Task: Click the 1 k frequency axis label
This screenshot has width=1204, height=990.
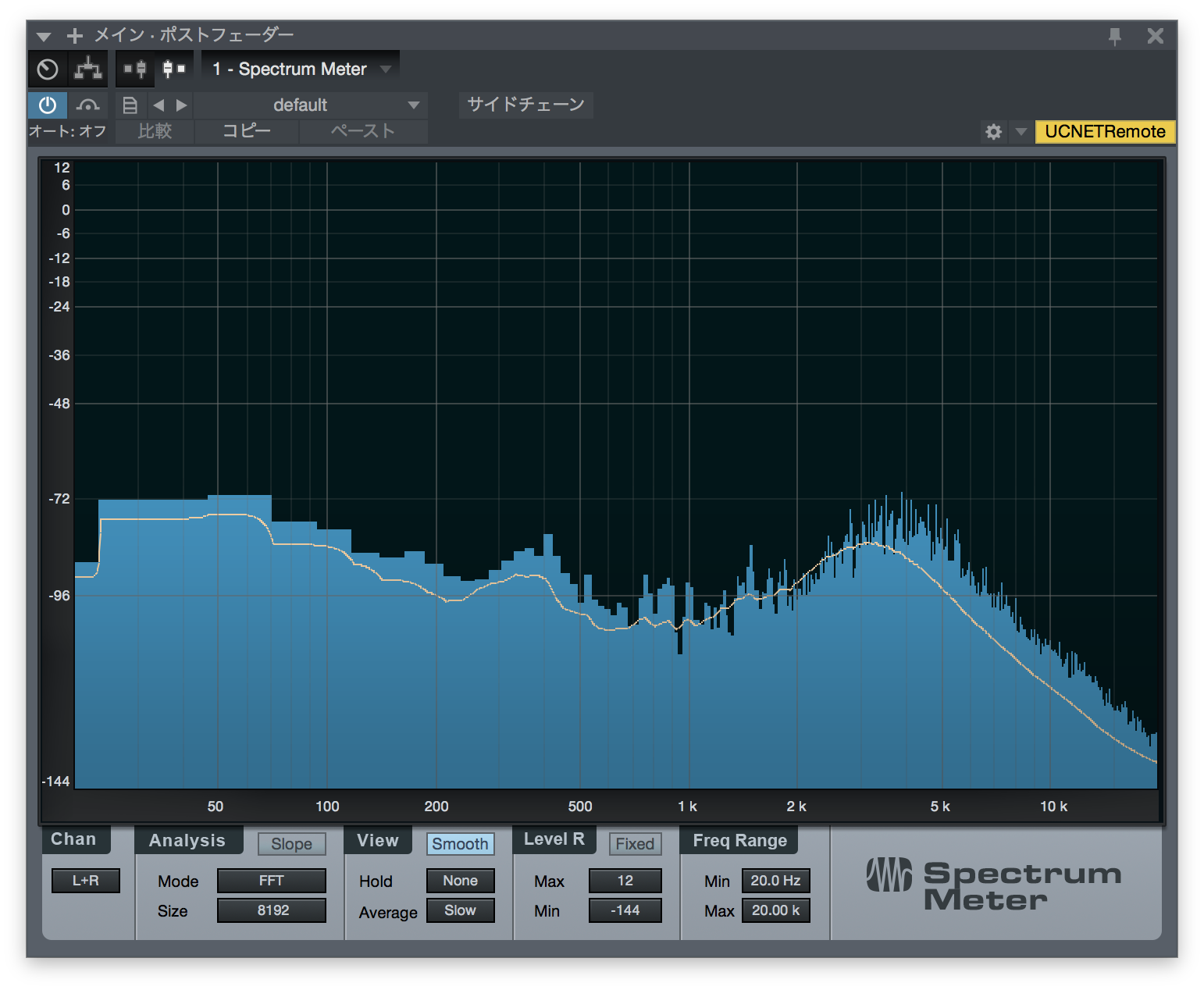Action: click(x=687, y=807)
